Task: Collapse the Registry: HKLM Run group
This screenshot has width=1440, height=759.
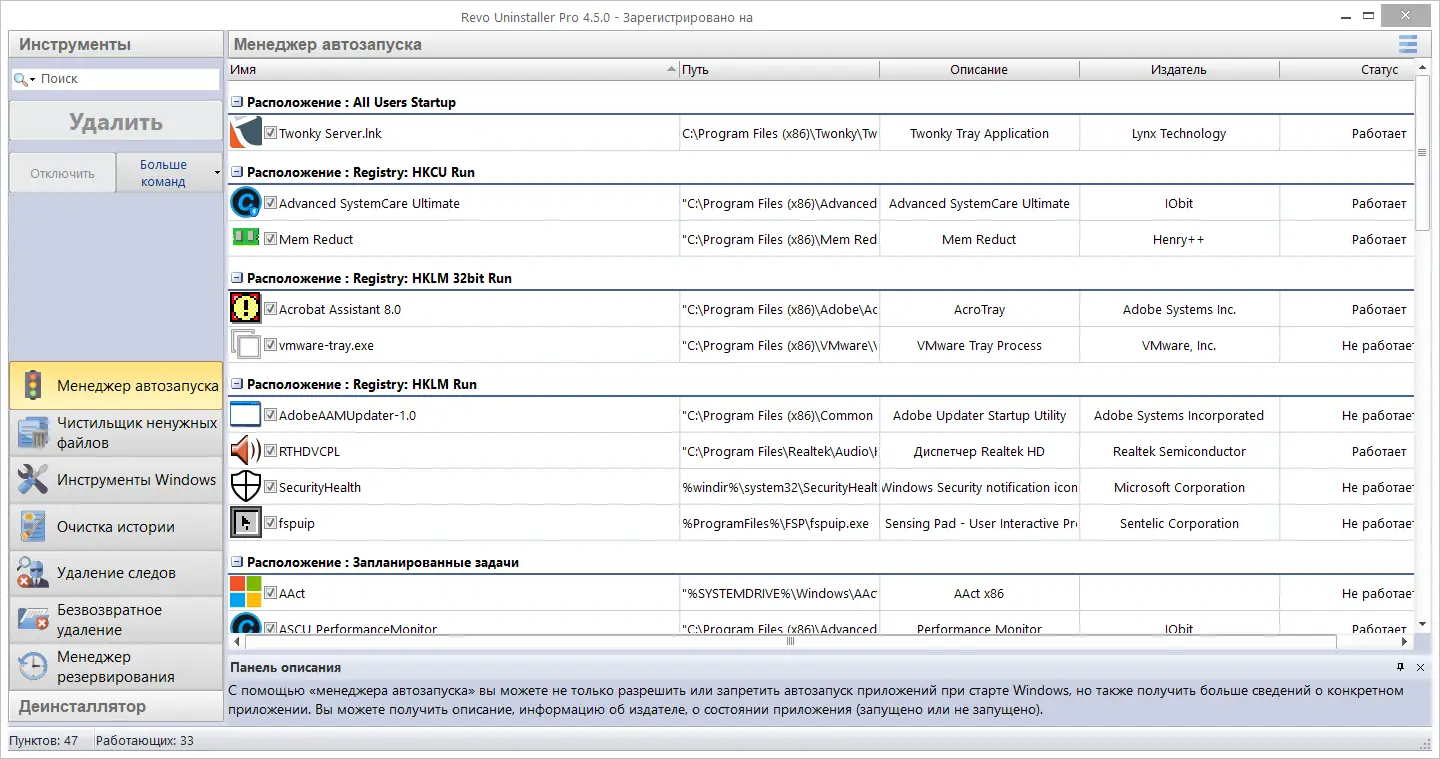Action: (237, 384)
